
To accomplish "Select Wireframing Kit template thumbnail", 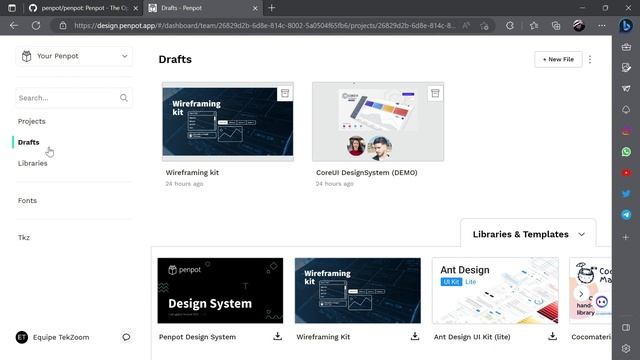I will (358, 290).
